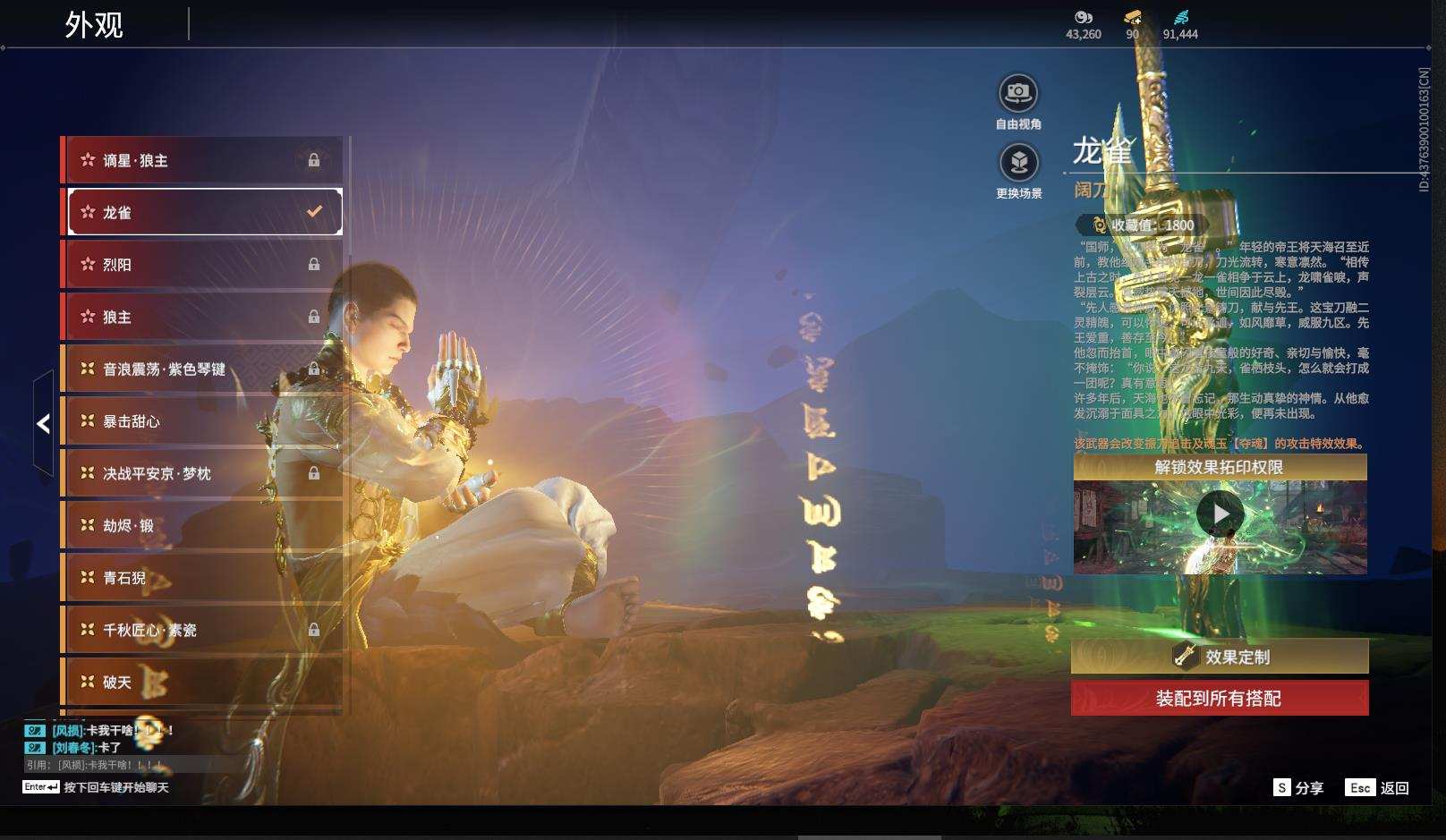Click the lock icon on 千秋匠心·素瓷
The width and height of the screenshot is (1446, 840).
[x=314, y=630]
